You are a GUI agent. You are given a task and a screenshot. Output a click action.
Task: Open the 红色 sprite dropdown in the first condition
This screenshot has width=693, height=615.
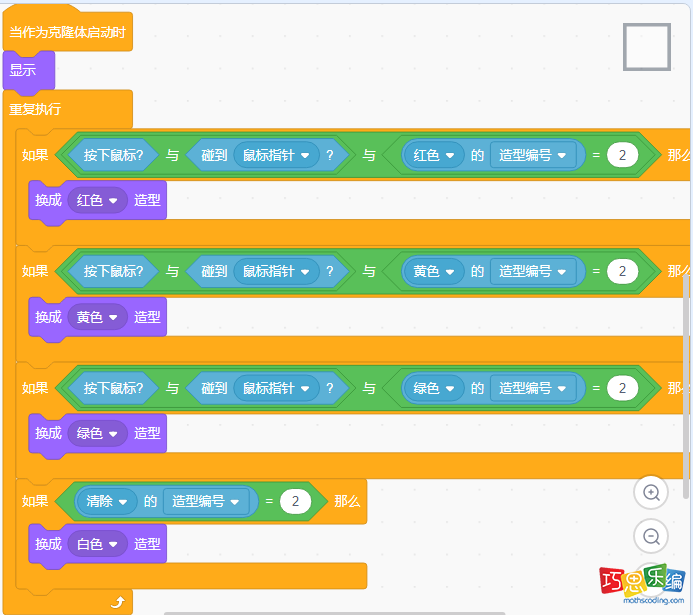coord(435,155)
